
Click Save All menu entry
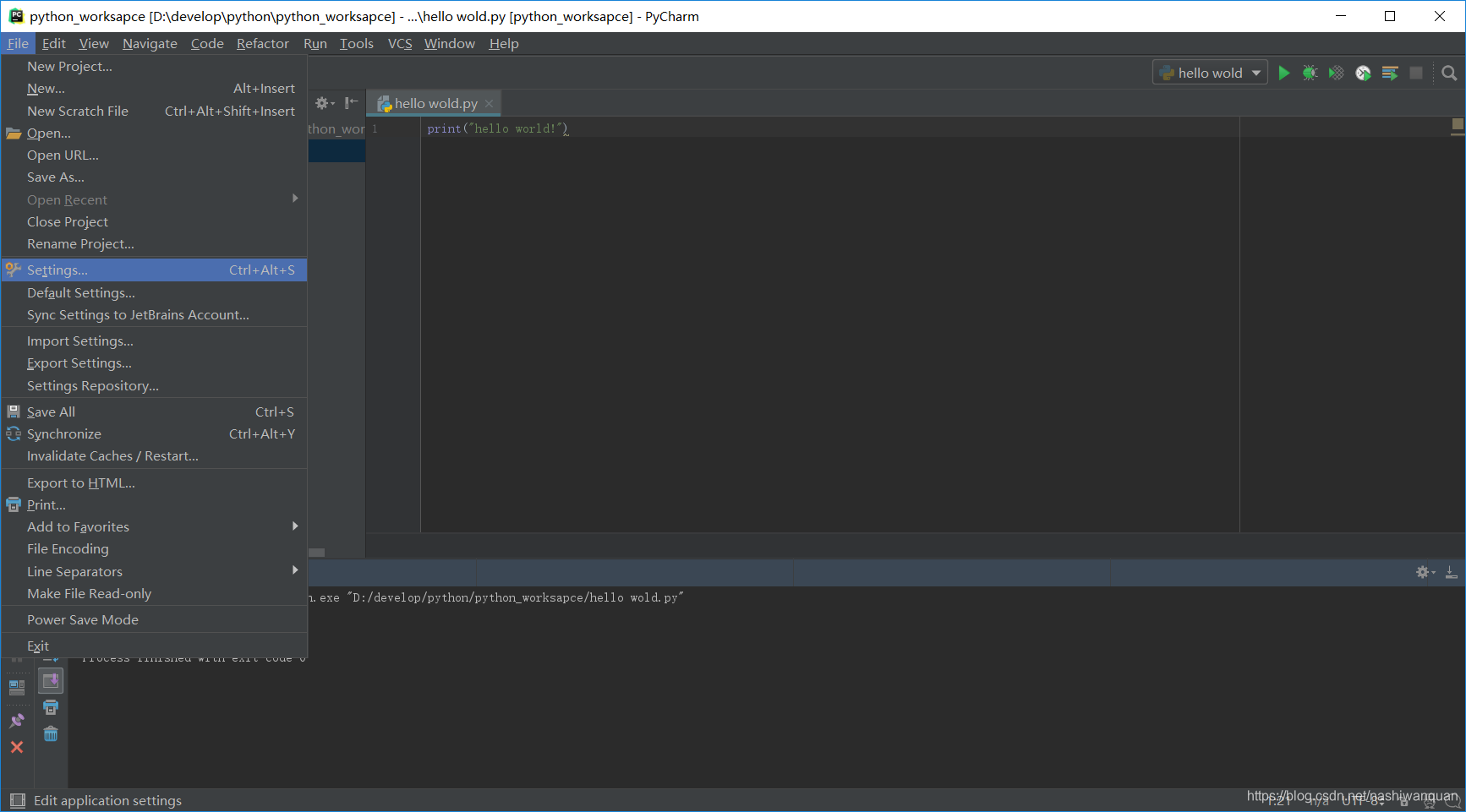click(x=154, y=411)
